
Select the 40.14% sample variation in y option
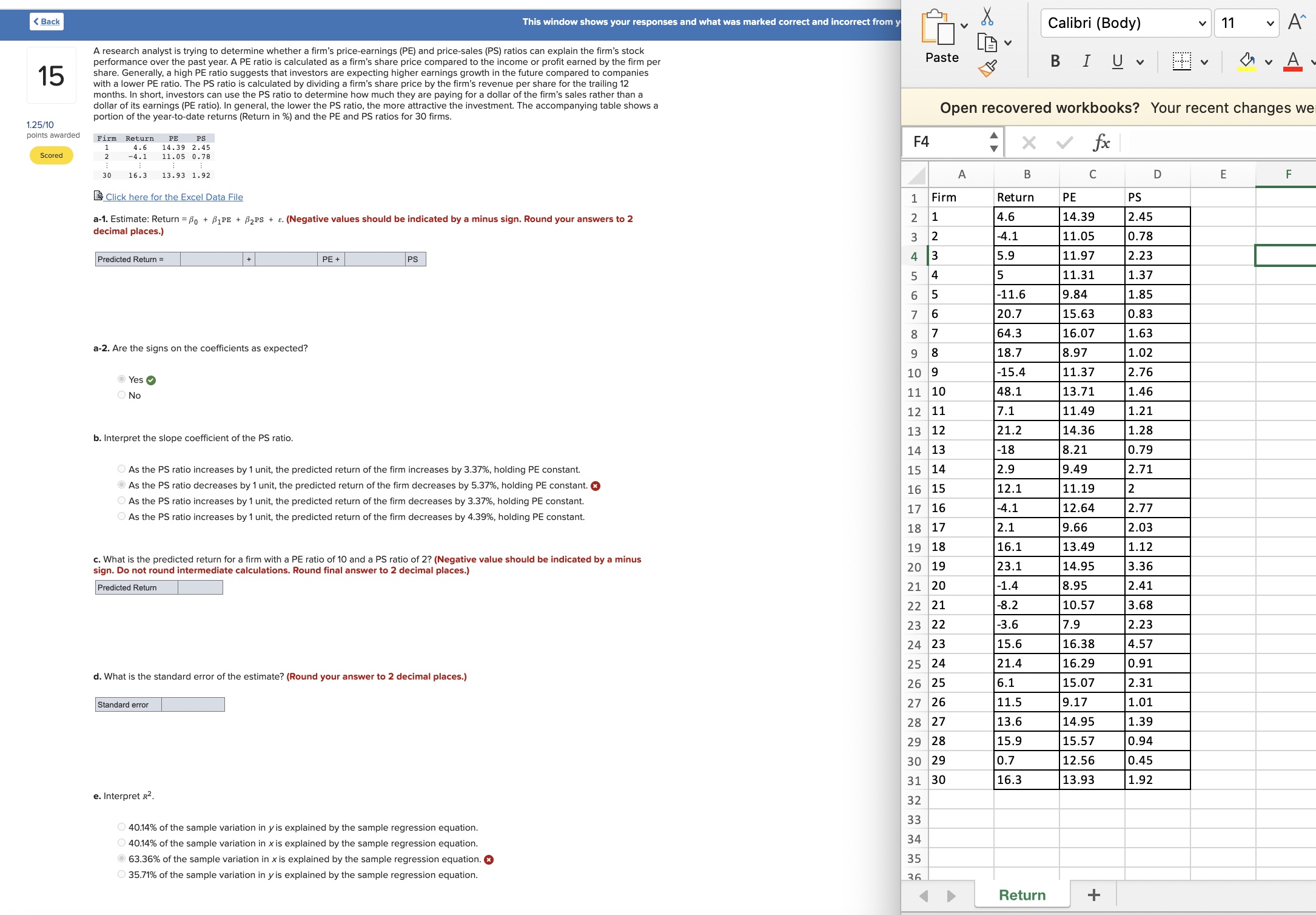[x=121, y=827]
